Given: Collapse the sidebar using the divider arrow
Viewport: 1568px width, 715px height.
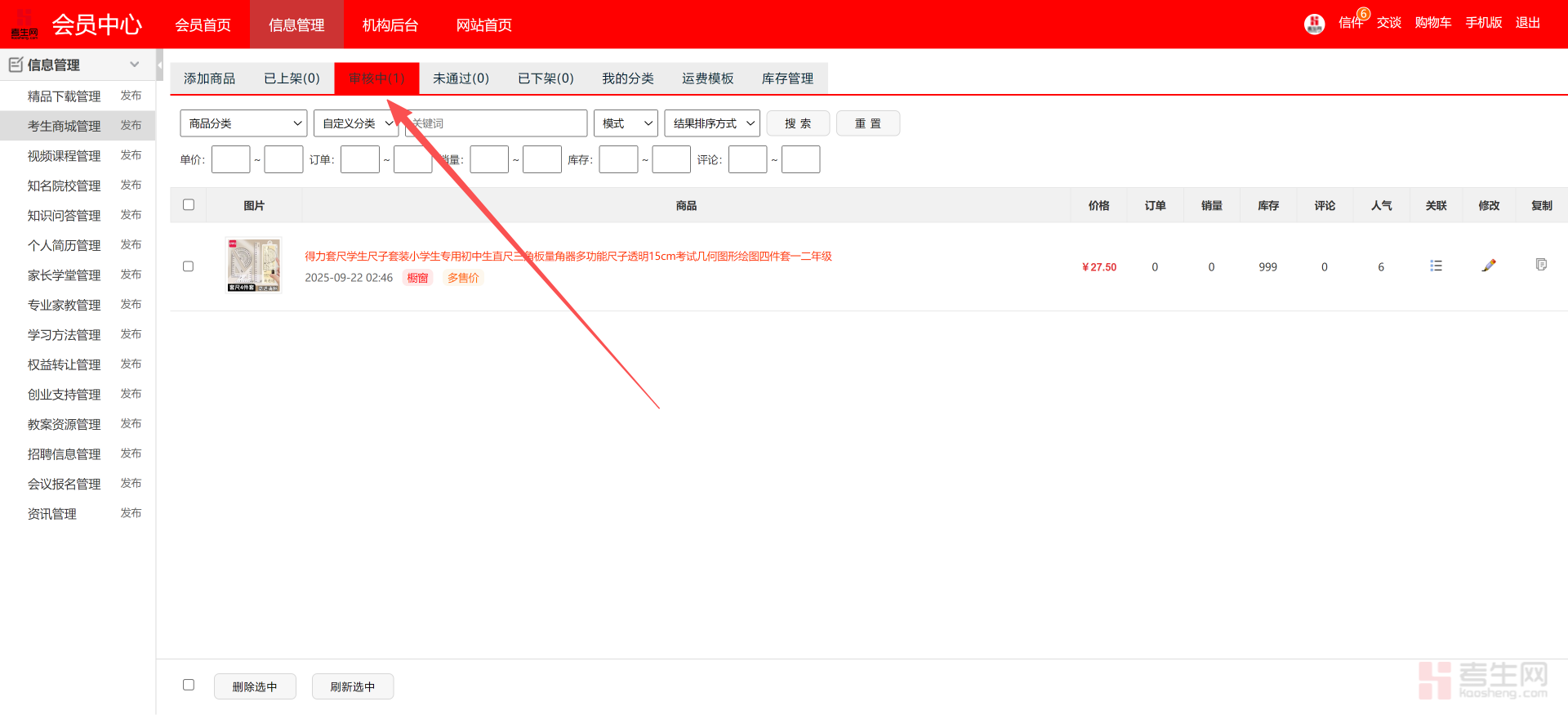Looking at the screenshot, I should click(159, 65).
